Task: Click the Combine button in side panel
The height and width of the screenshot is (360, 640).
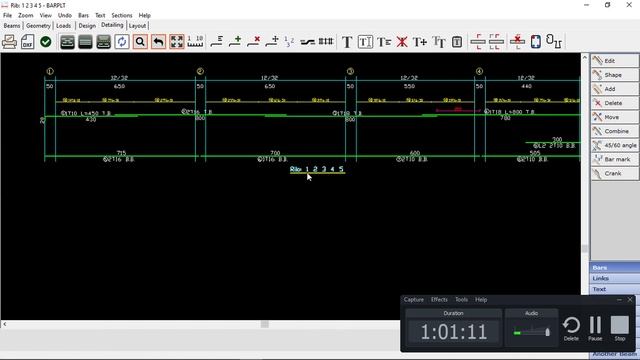Action: pyautogui.click(x=615, y=131)
